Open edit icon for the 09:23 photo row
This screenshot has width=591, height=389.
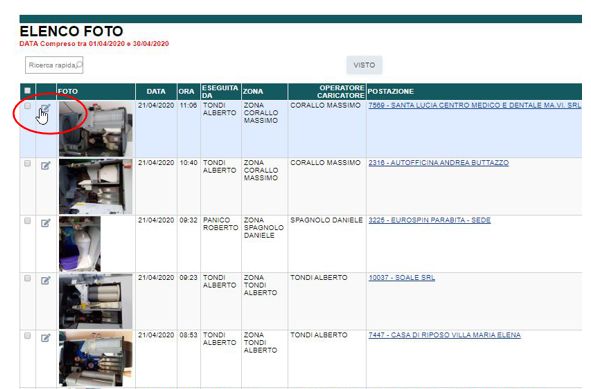(x=45, y=280)
